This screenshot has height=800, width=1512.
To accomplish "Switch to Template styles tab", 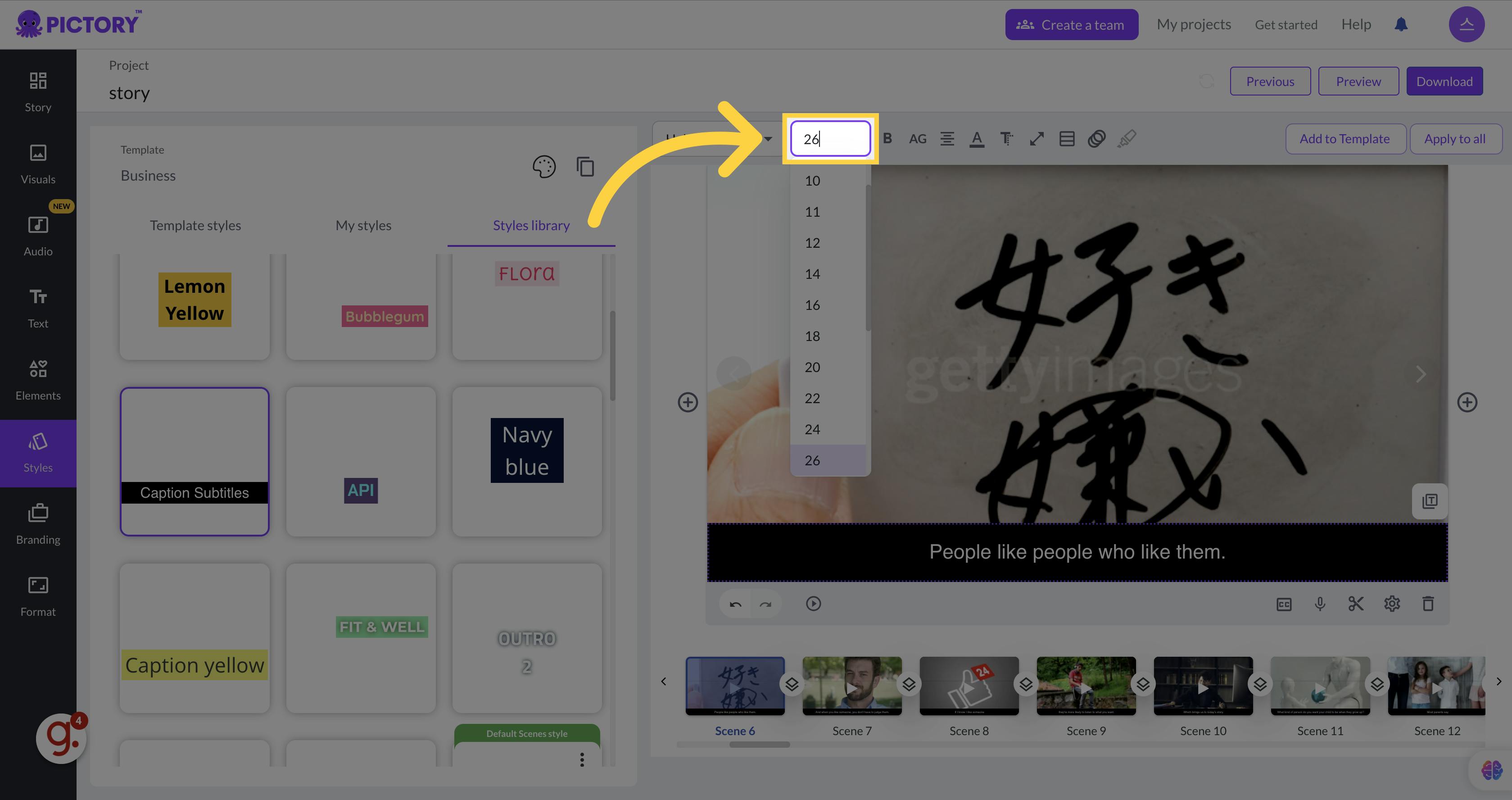I will [x=195, y=226].
